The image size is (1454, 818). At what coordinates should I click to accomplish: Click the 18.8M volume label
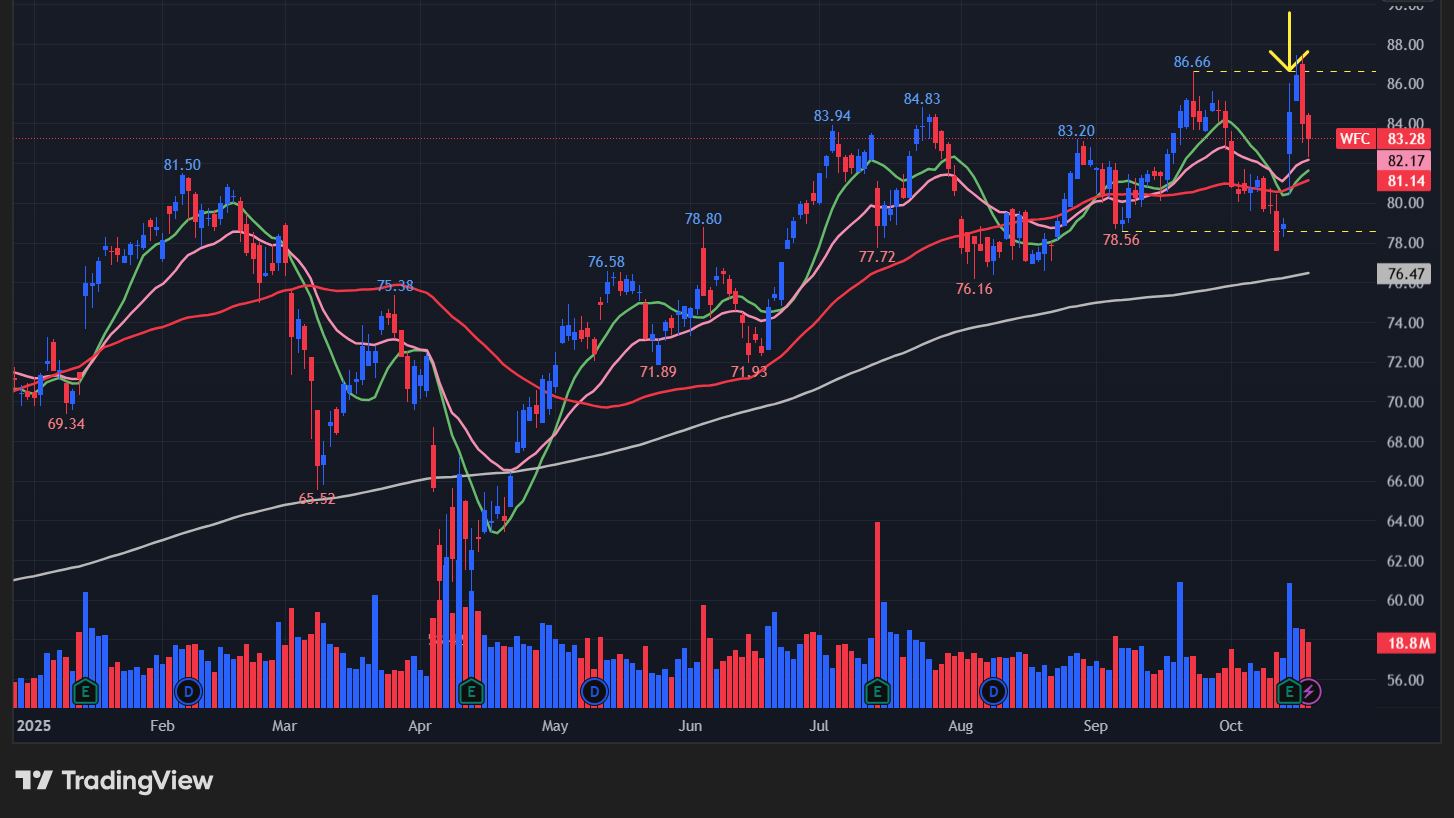click(x=1406, y=643)
